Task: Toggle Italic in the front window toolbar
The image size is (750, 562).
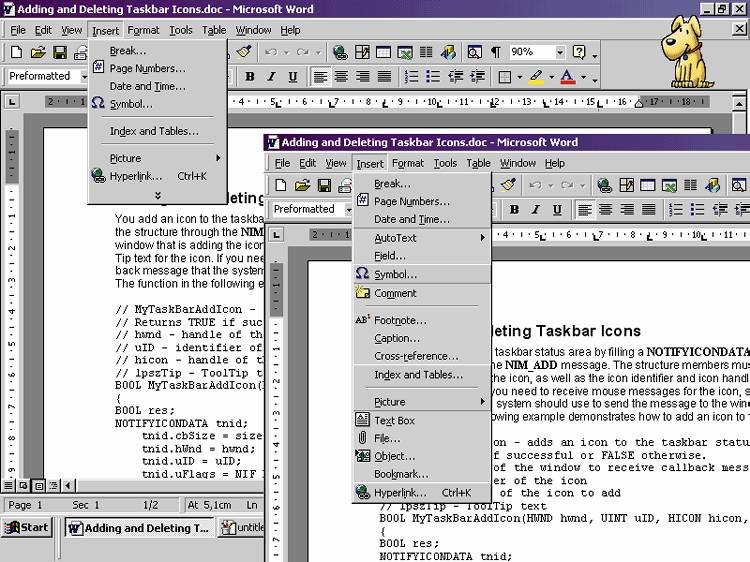Action: click(535, 209)
